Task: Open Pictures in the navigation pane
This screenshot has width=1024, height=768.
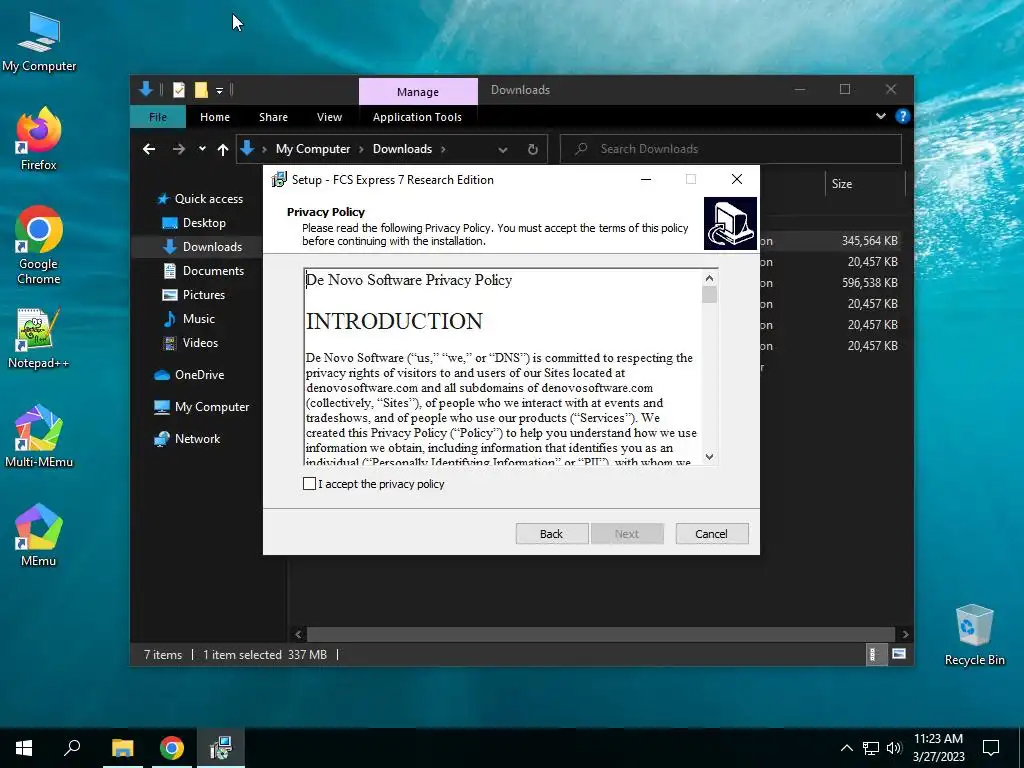Action: coord(193,295)
